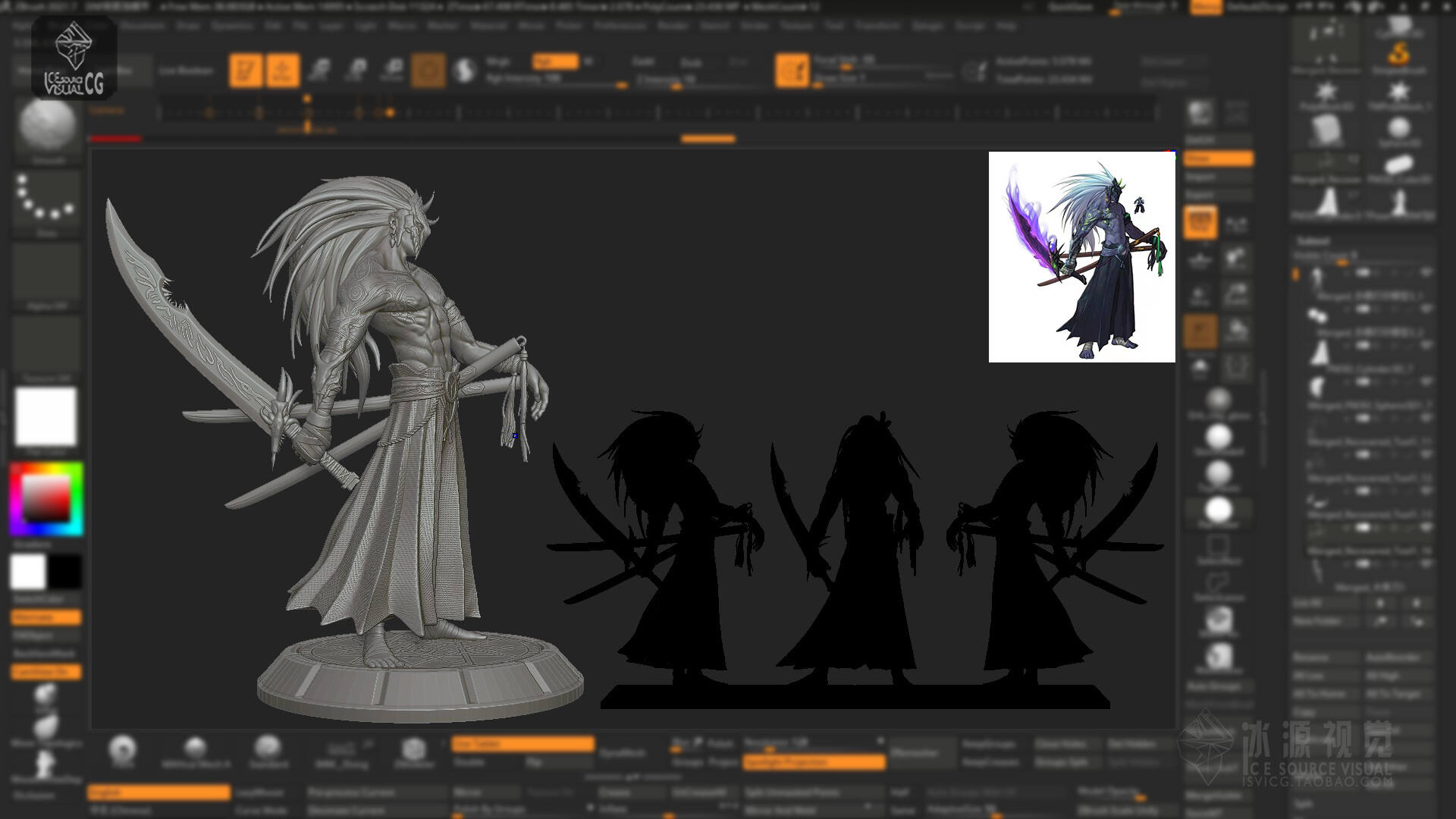The height and width of the screenshot is (819, 1456).
Task: Toggle the orange Persp perspective button
Action: tap(1200, 222)
